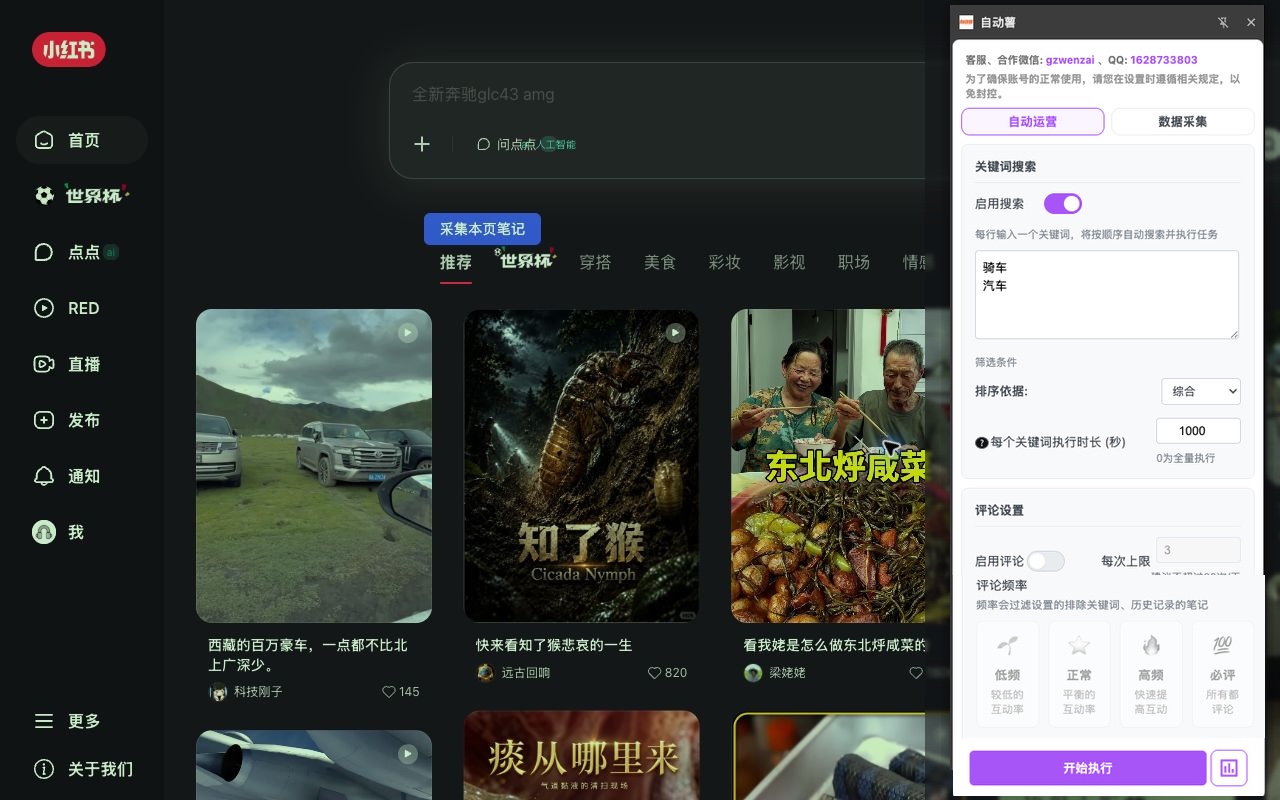Open the statistics chart icon button
This screenshot has width=1280, height=800.
coord(1229,768)
